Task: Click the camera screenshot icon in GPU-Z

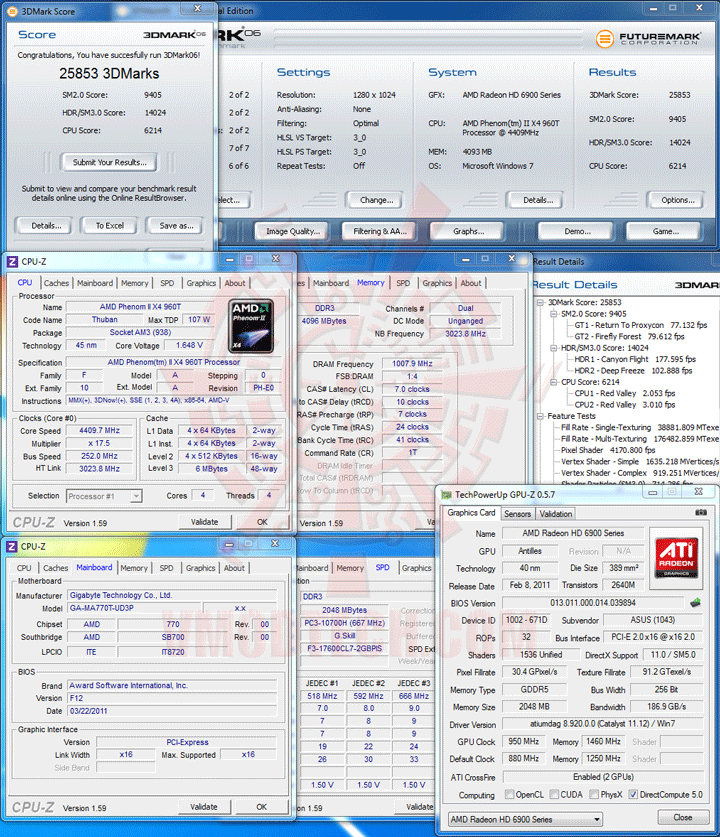Action: 701,512
